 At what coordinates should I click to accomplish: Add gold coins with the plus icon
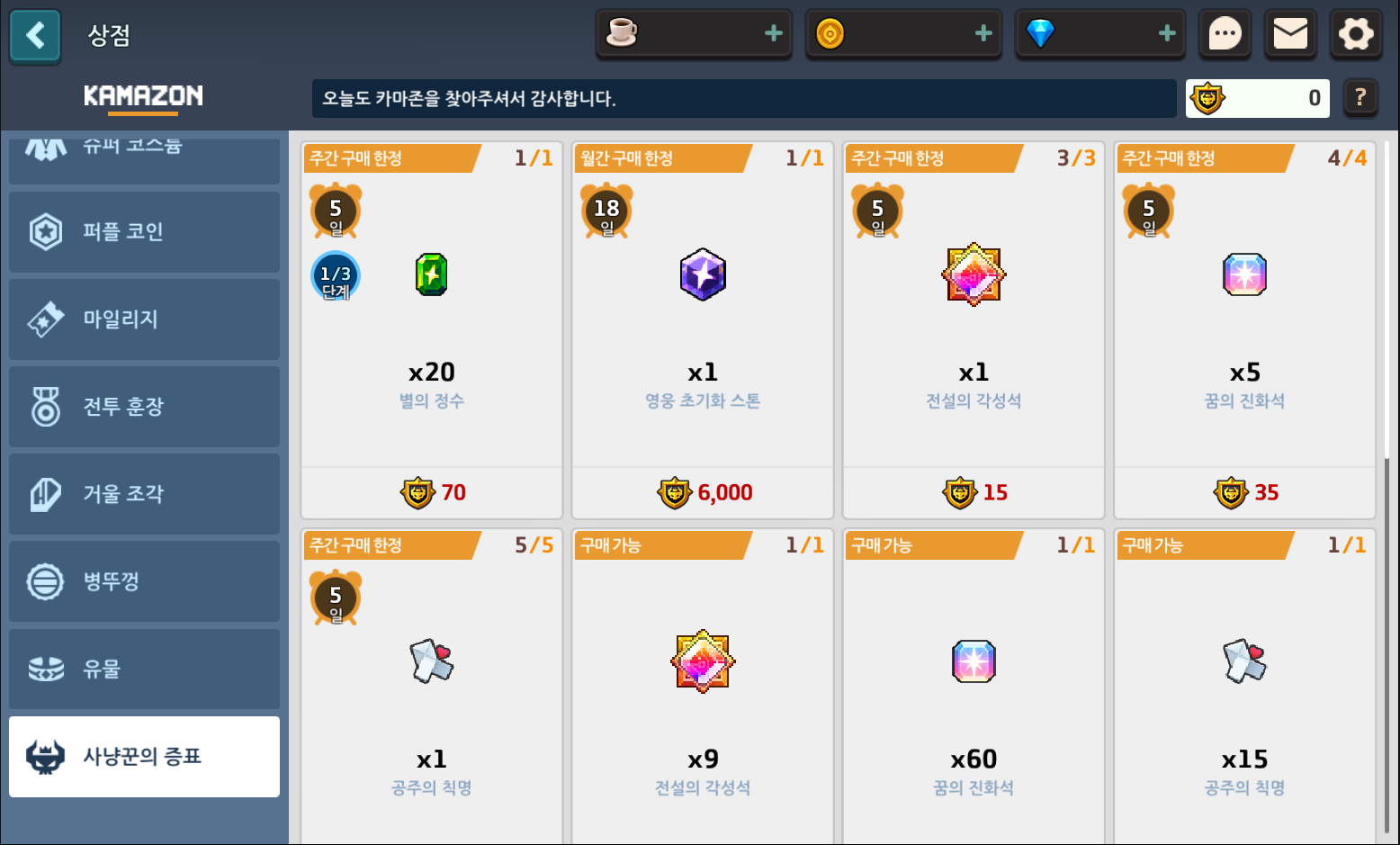coord(983,34)
